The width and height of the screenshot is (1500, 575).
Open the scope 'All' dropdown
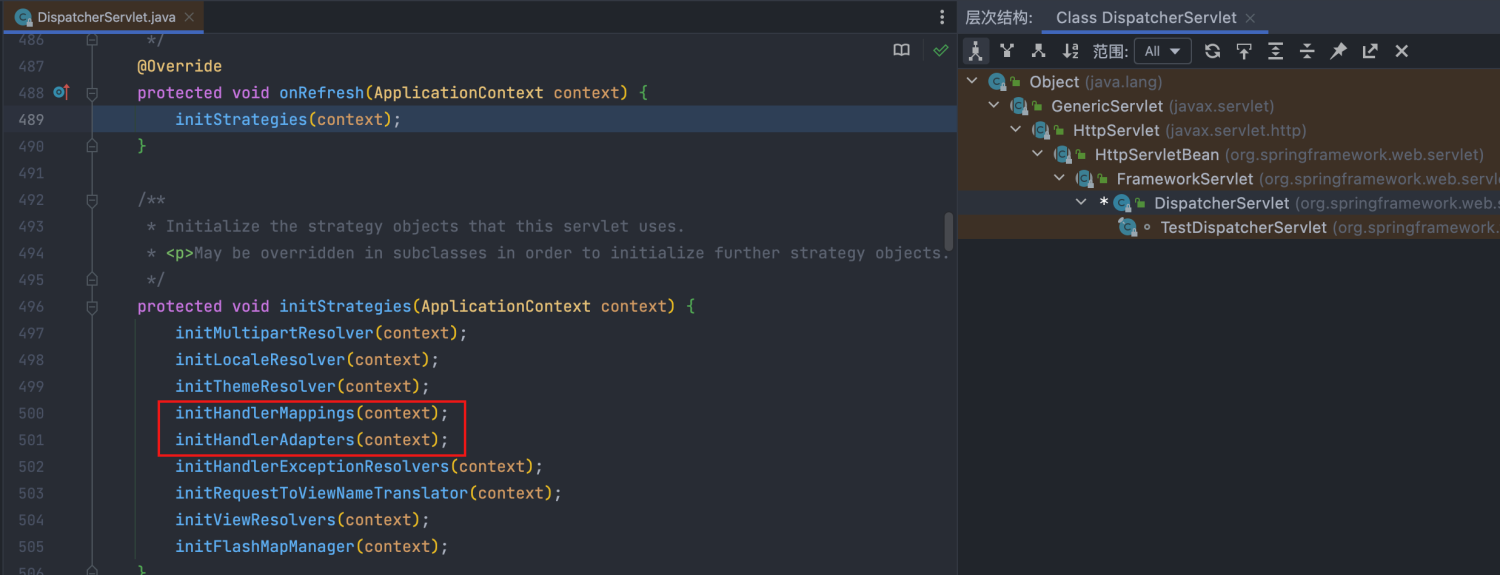[x=1163, y=51]
